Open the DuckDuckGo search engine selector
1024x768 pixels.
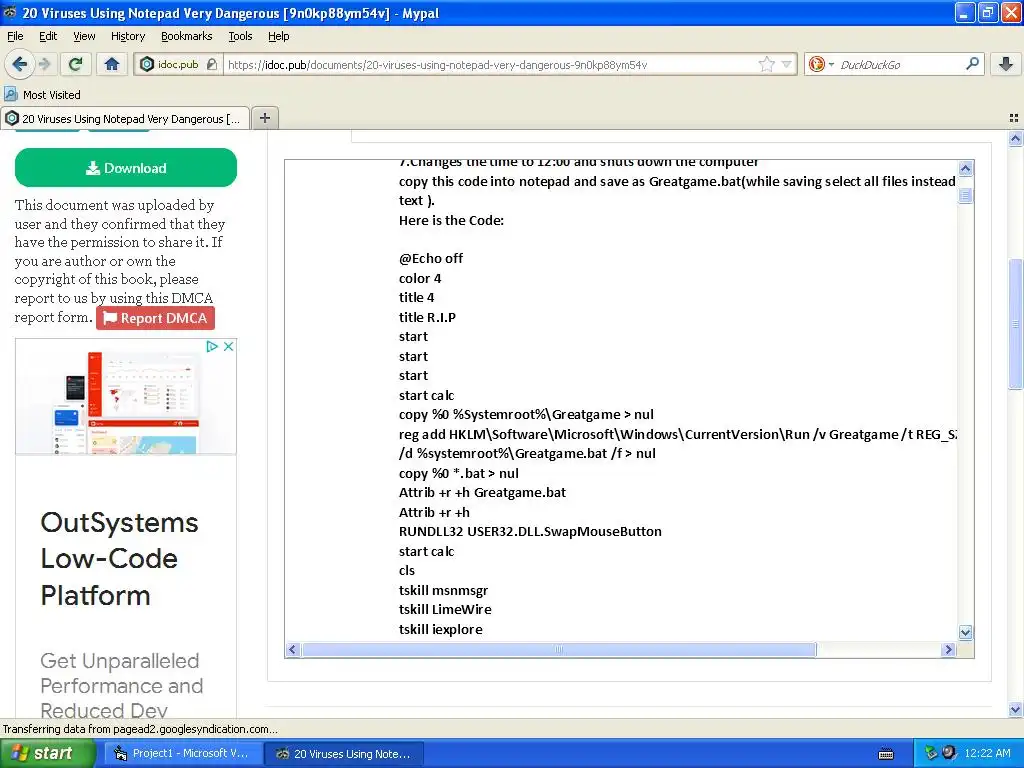coord(821,64)
